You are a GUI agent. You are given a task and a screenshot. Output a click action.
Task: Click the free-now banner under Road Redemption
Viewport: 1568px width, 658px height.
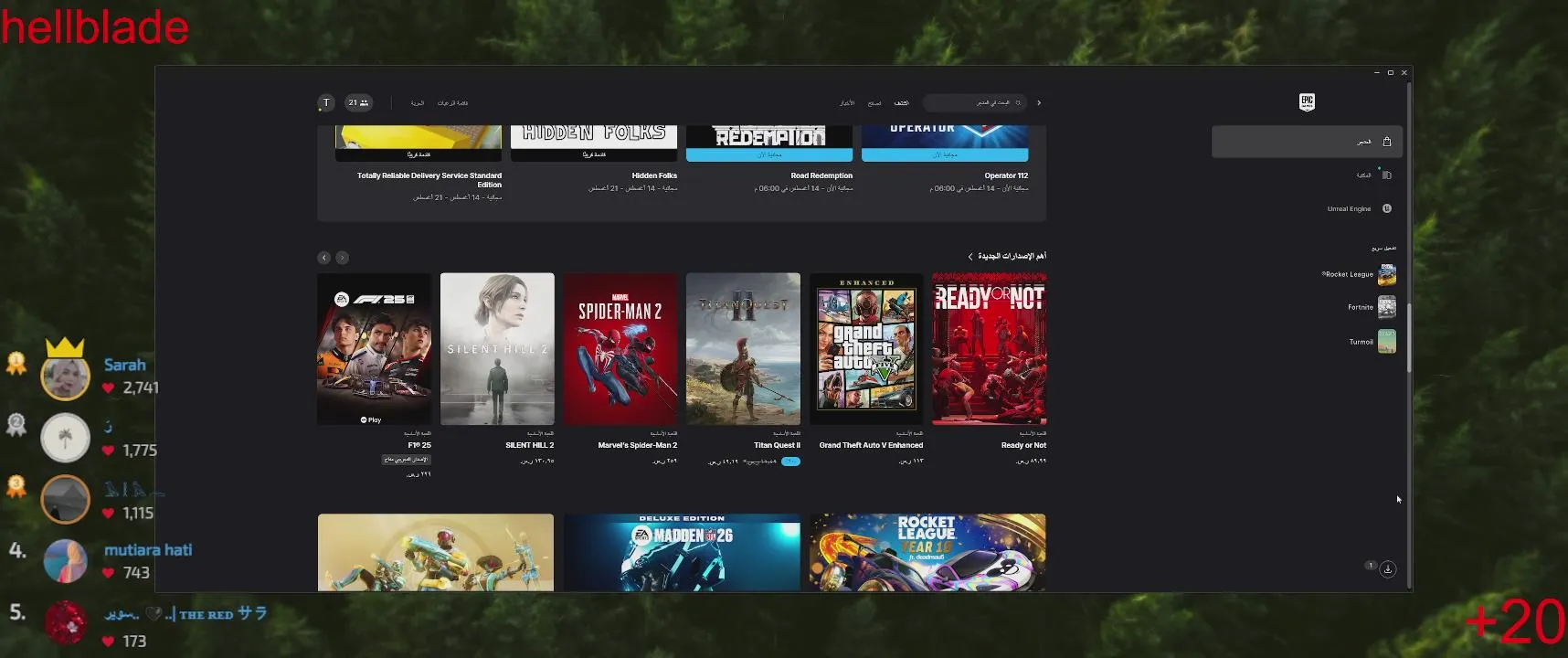tap(769, 155)
